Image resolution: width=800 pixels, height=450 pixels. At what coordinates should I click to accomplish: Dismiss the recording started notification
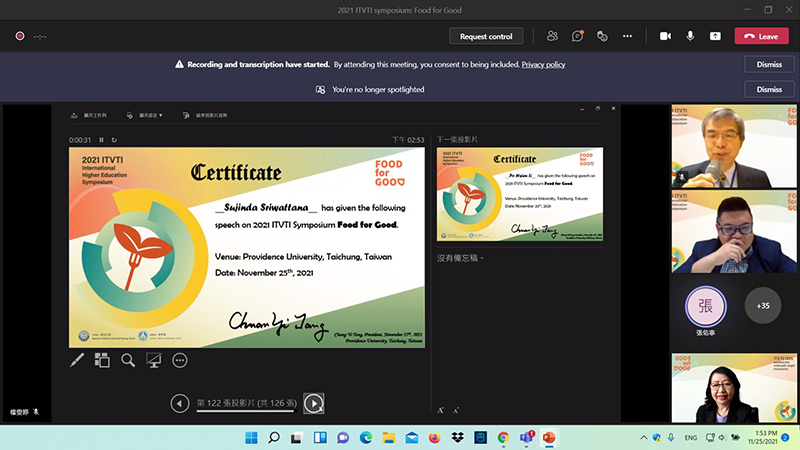[x=769, y=64]
